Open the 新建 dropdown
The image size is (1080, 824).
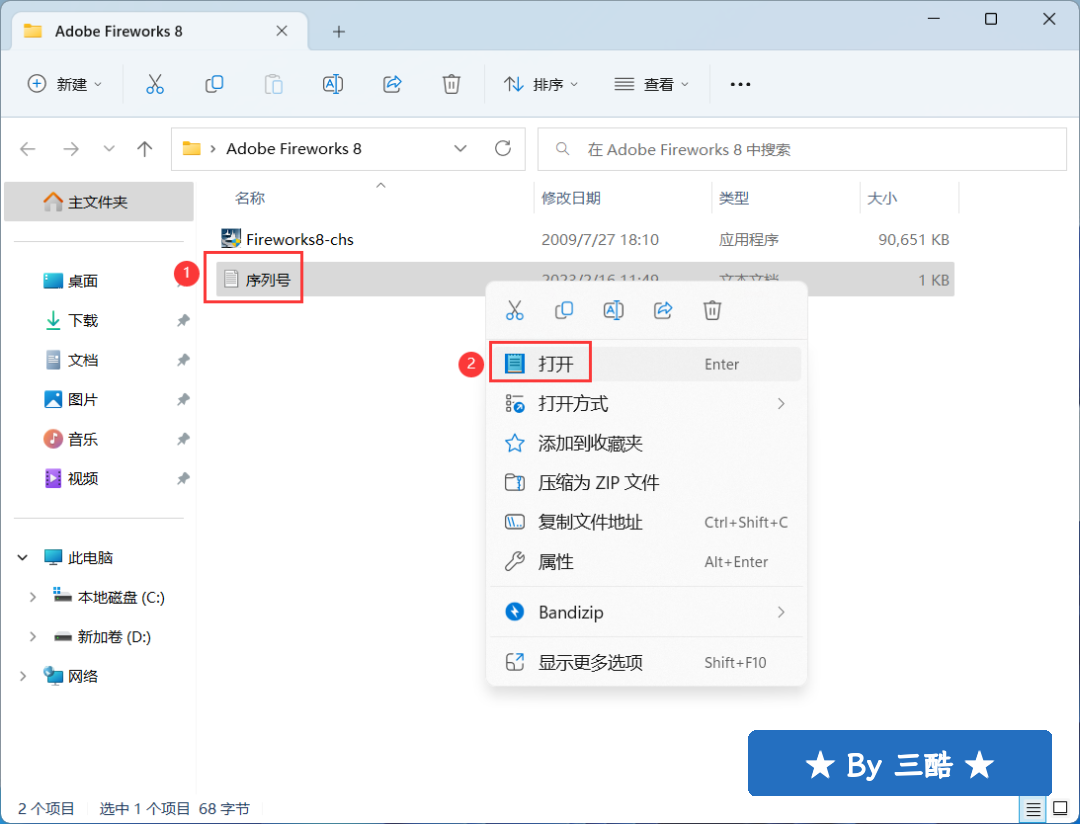(64, 84)
